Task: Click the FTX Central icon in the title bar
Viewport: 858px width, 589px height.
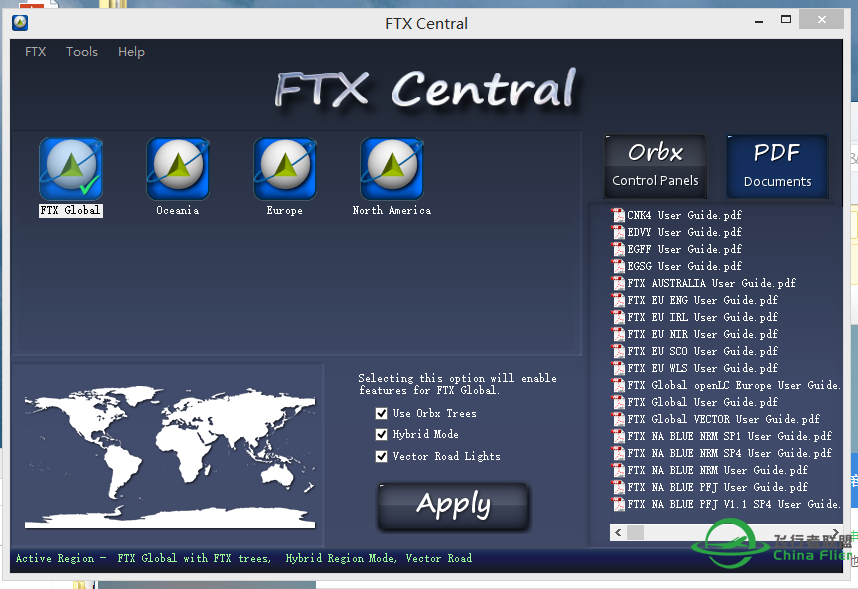Action: [19, 22]
